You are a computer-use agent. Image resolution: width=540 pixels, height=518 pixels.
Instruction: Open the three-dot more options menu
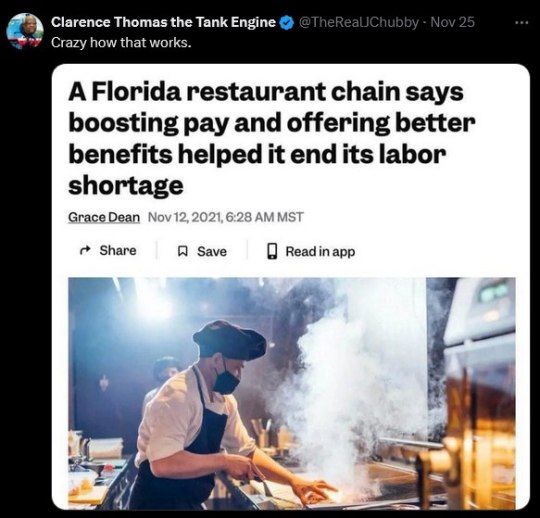[x=521, y=23]
